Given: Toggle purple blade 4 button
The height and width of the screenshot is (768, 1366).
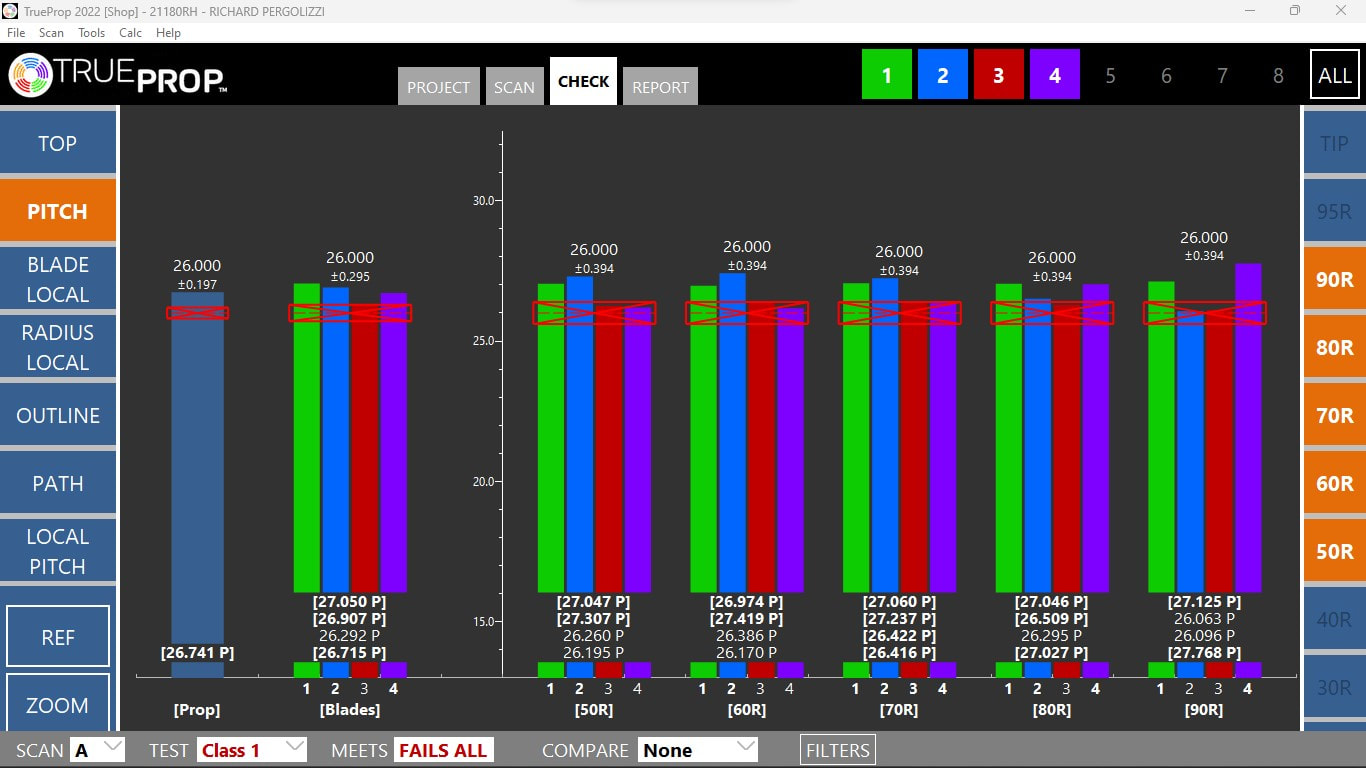Looking at the screenshot, I should 1054,75.
